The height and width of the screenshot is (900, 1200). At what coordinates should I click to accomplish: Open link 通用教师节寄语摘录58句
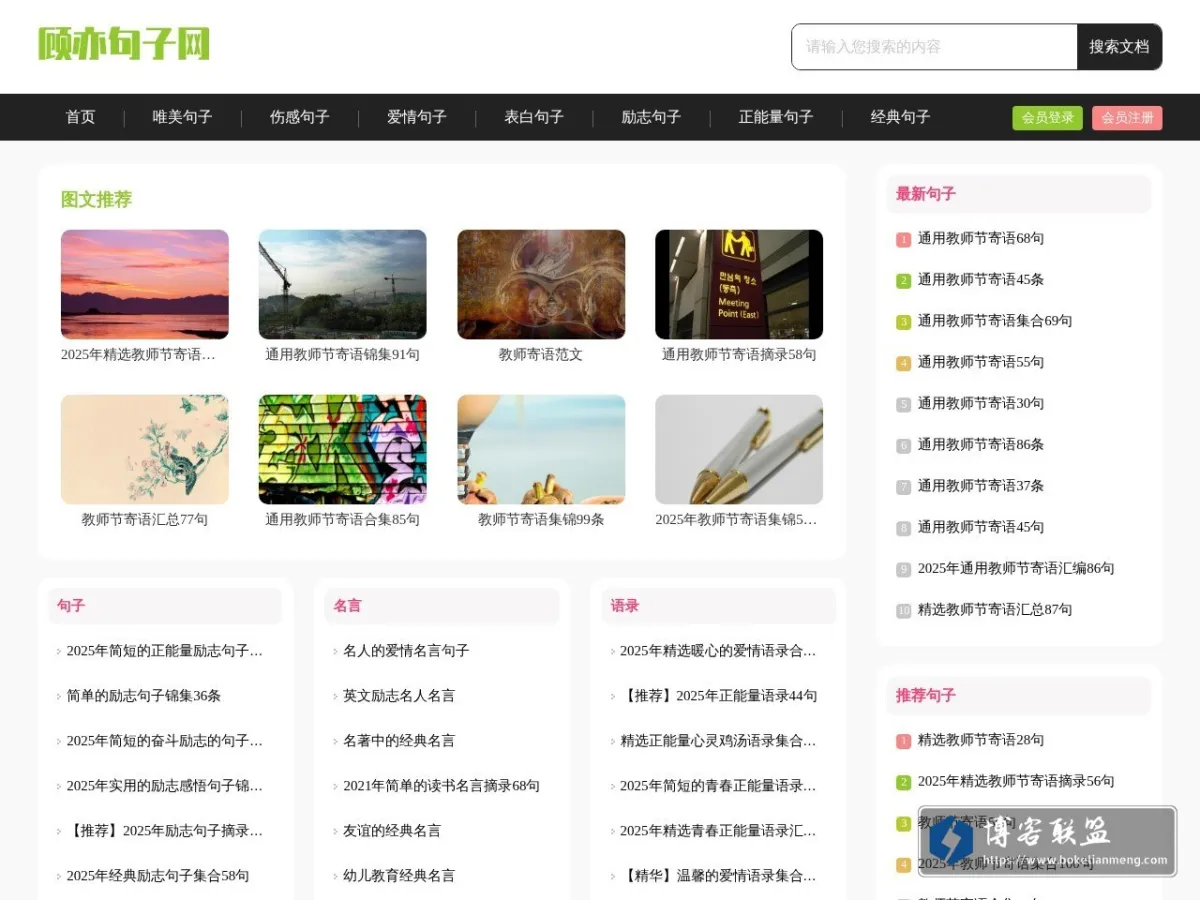739,355
